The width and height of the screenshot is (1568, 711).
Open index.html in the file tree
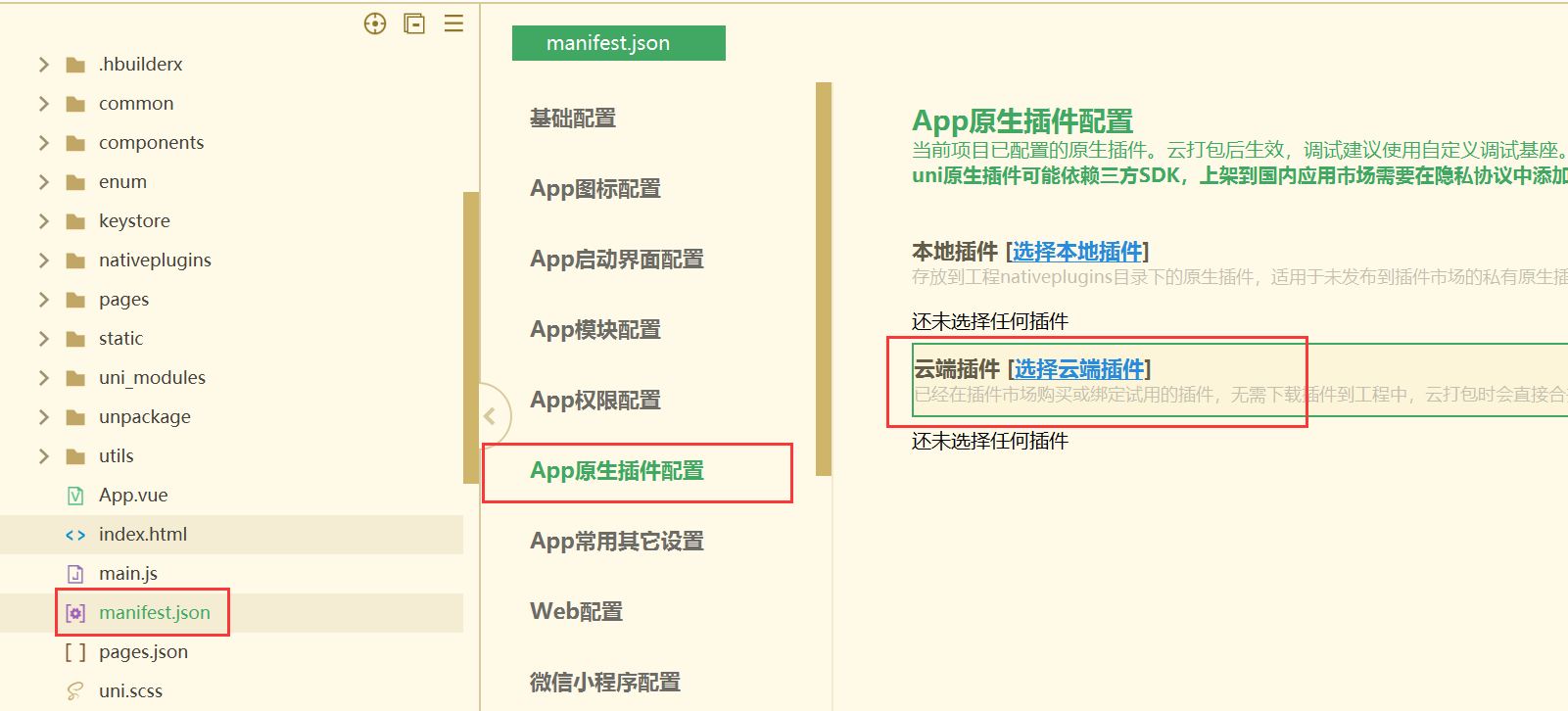pos(143,535)
